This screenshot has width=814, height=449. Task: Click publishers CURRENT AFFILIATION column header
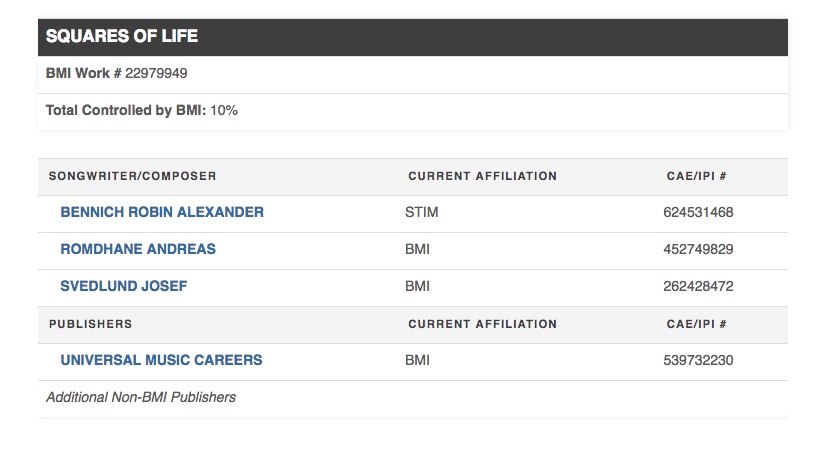point(482,324)
